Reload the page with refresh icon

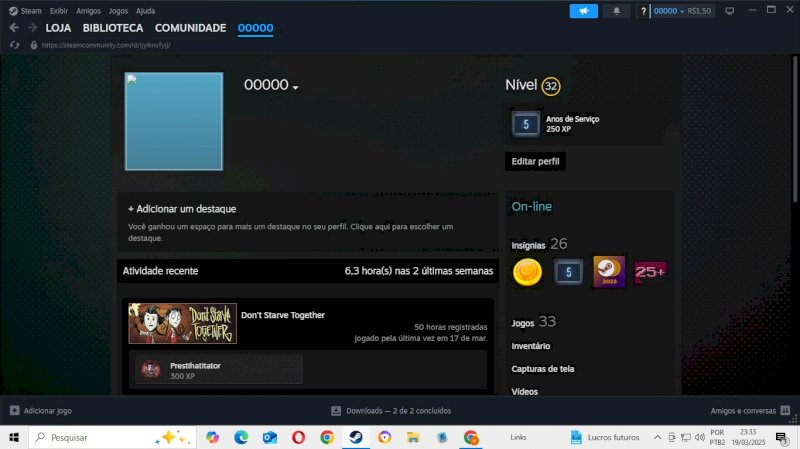[x=14, y=45]
